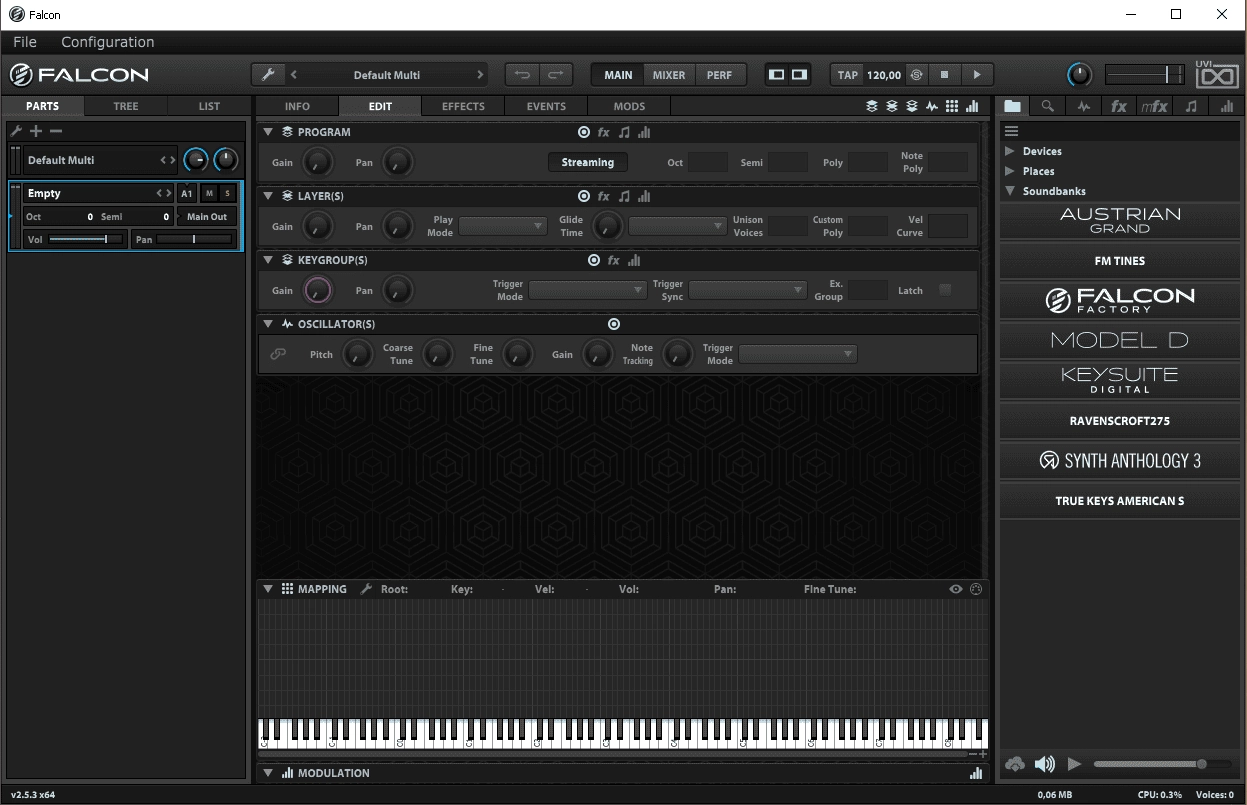This screenshot has width=1247, height=805.
Task: Open the Play Mode dropdown
Action: 503,226
